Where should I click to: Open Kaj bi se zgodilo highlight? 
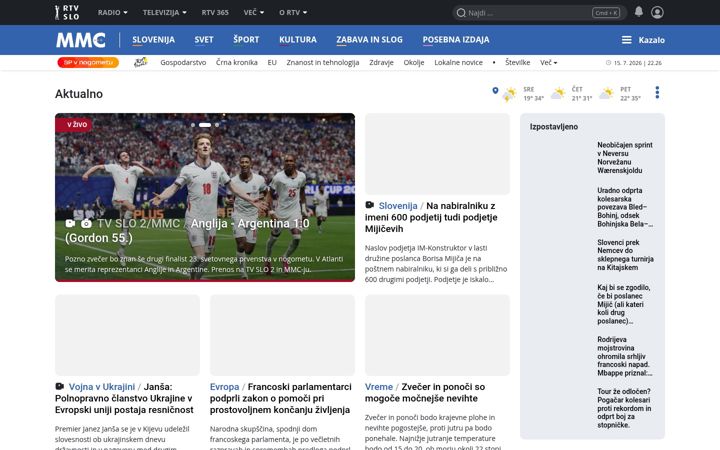point(624,304)
